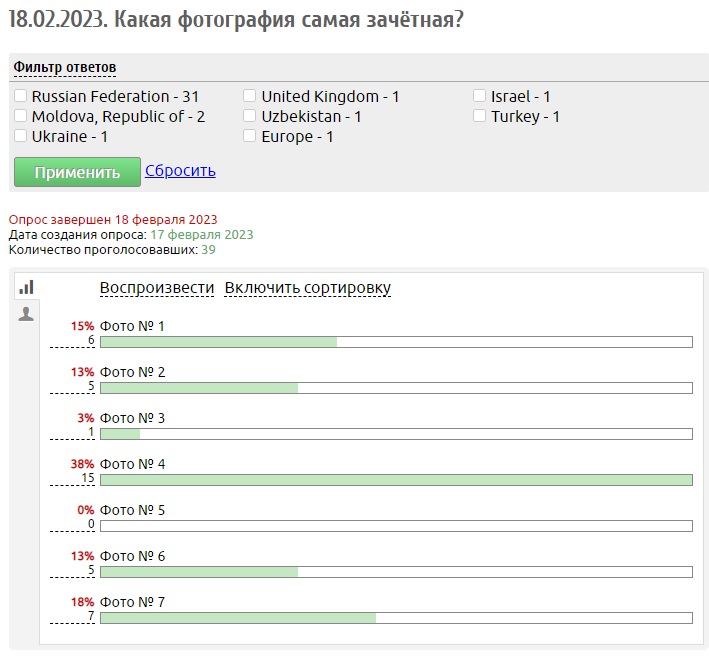Viewport: 709px width, 659px height.
Task: Click the Фото № 4 result bar
Action: point(396,480)
